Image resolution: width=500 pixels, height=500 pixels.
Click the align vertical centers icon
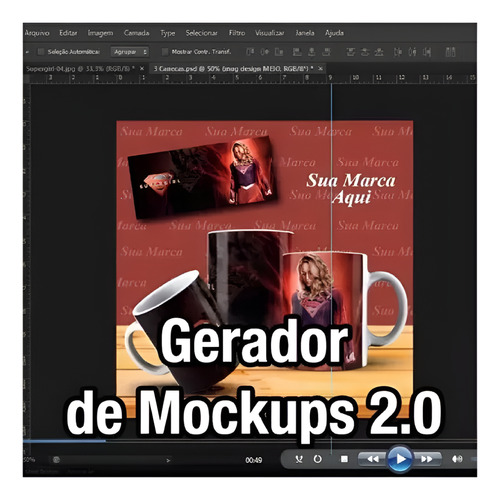coord(265,52)
